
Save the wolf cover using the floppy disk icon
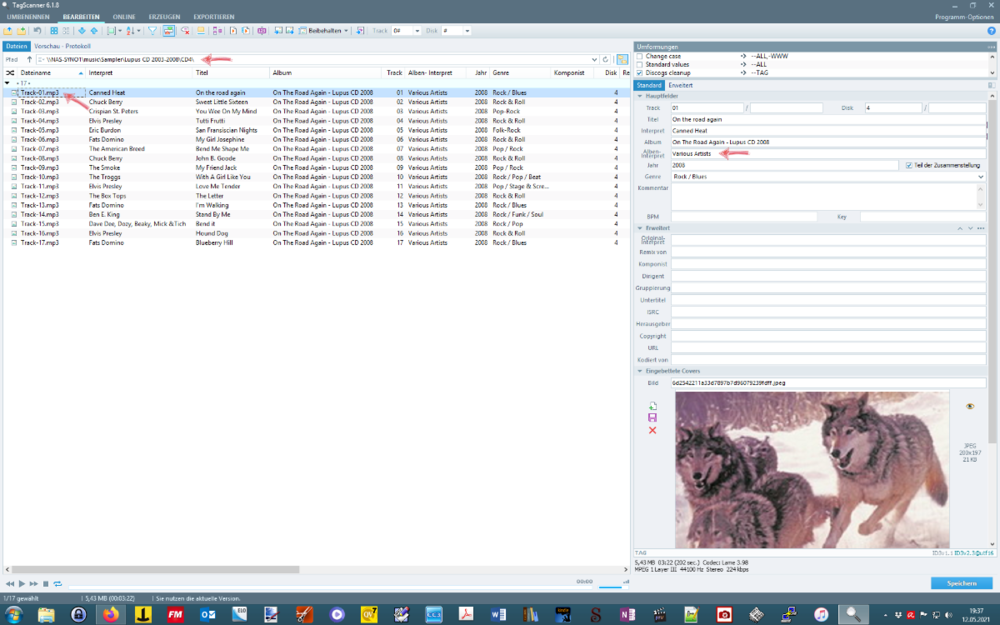click(x=653, y=417)
